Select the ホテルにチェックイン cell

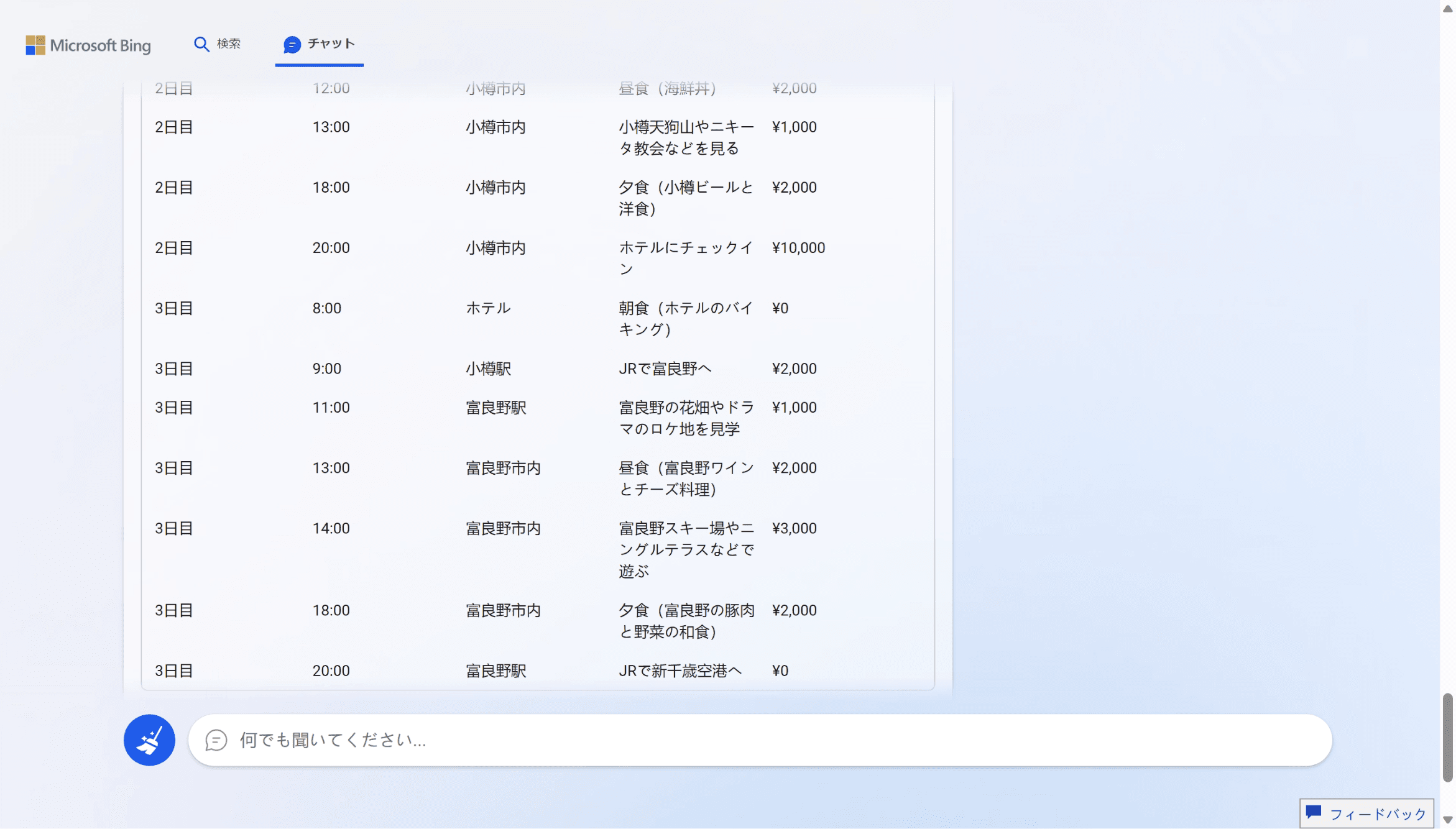pos(686,259)
